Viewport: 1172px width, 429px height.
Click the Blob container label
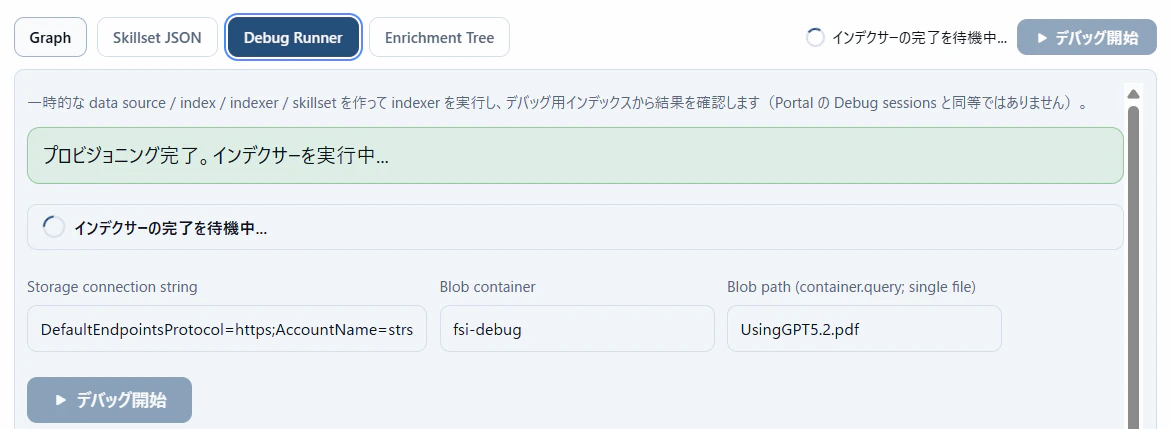pos(487,287)
